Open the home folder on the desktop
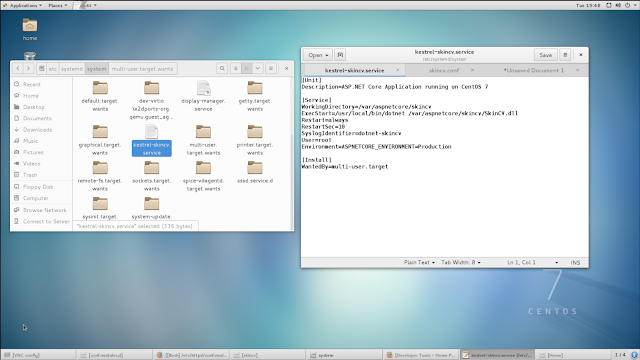The height and width of the screenshot is (360, 640). 29,29
